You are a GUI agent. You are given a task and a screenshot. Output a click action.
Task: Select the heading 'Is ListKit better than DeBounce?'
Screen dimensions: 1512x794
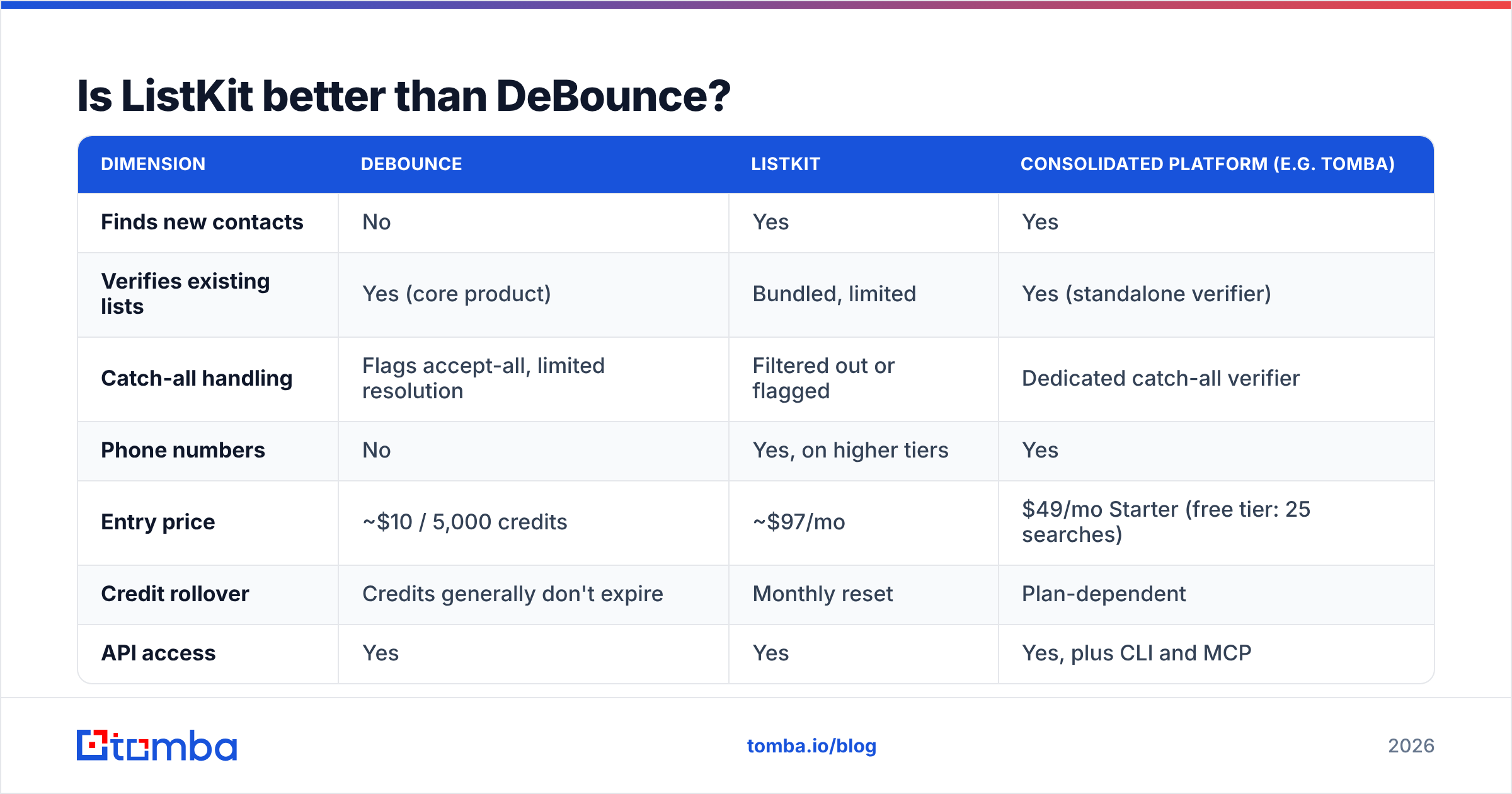[x=403, y=96]
